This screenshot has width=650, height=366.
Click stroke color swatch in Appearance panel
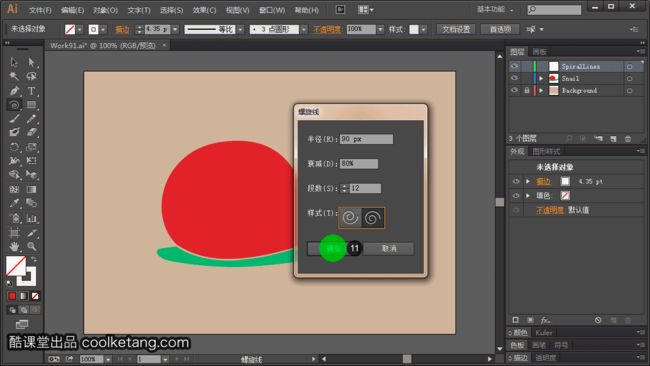click(x=565, y=182)
